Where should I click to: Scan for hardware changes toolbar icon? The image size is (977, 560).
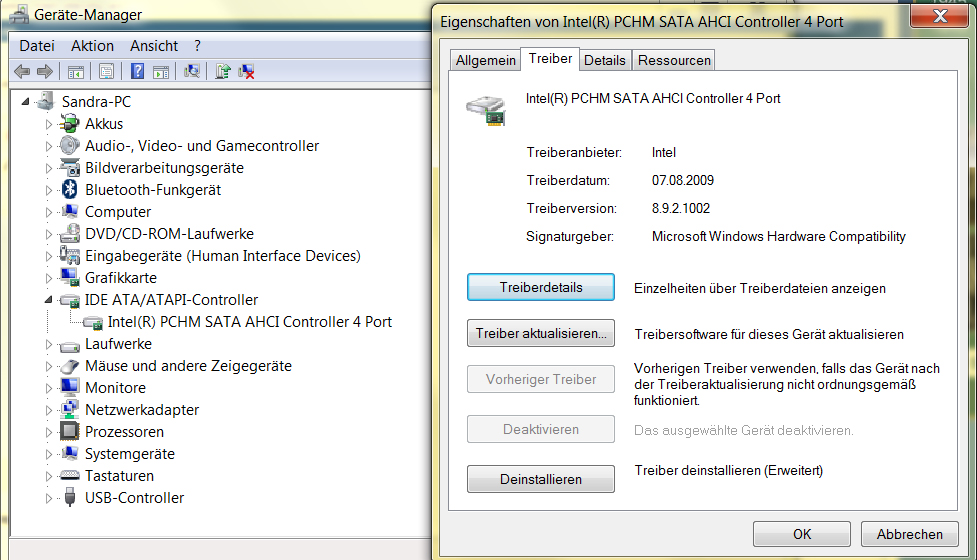pyautogui.click(x=192, y=72)
